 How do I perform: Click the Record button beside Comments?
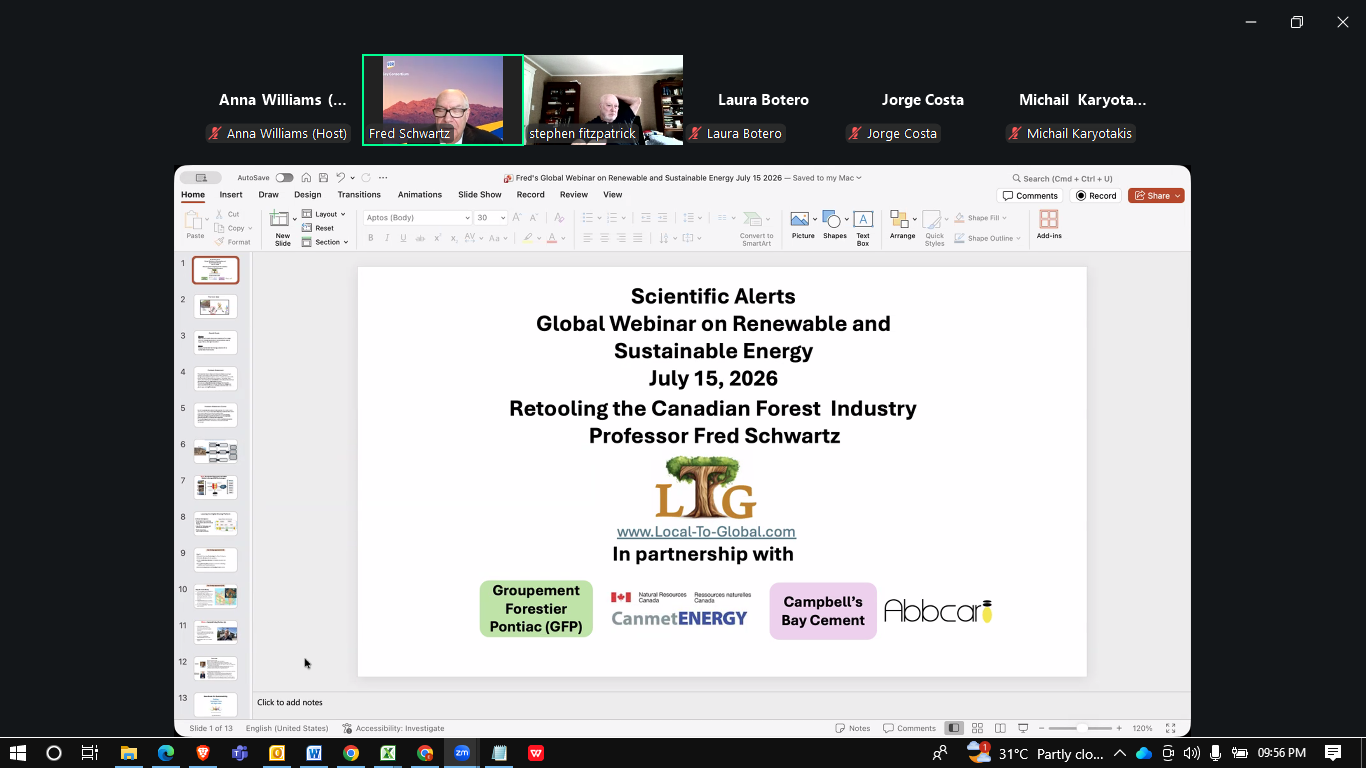(x=1096, y=196)
